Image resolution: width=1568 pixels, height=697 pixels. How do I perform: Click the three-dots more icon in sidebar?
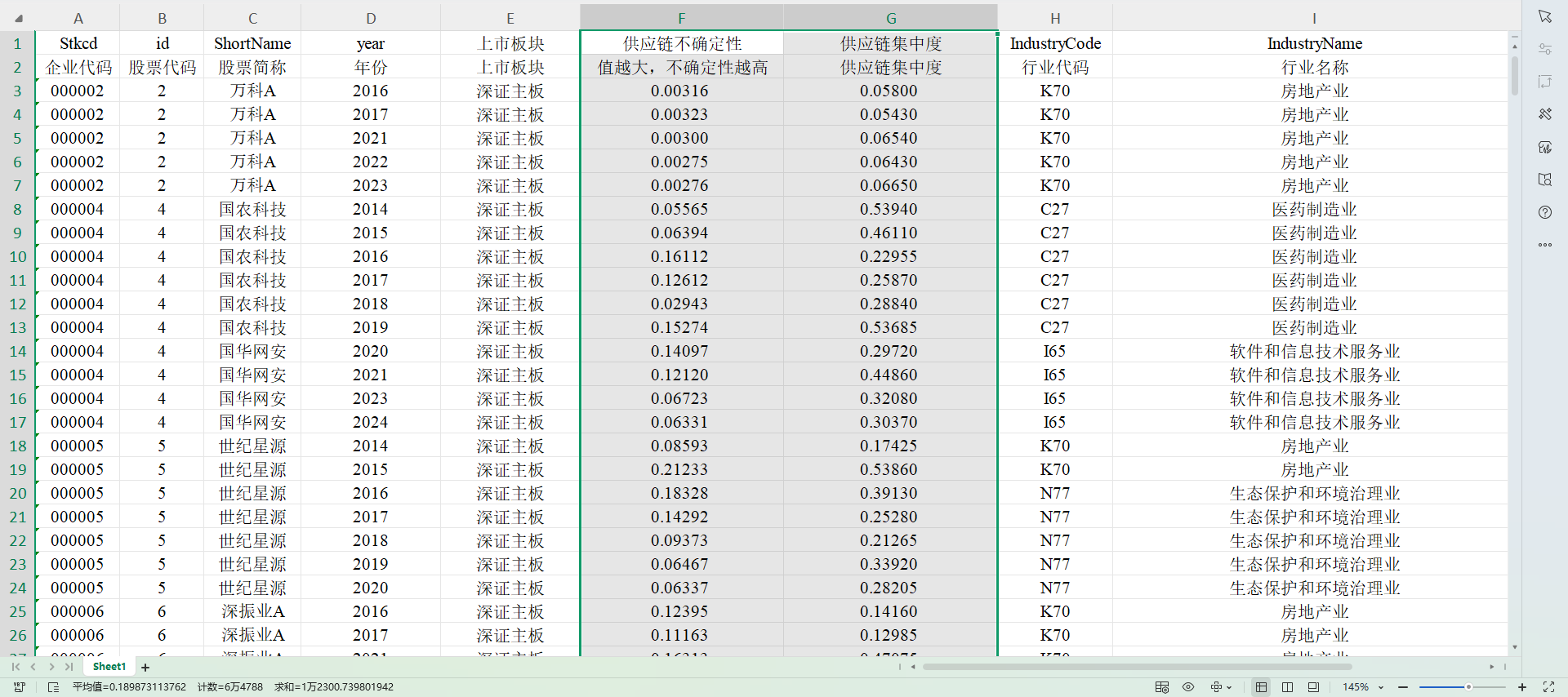click(1544, 245)
